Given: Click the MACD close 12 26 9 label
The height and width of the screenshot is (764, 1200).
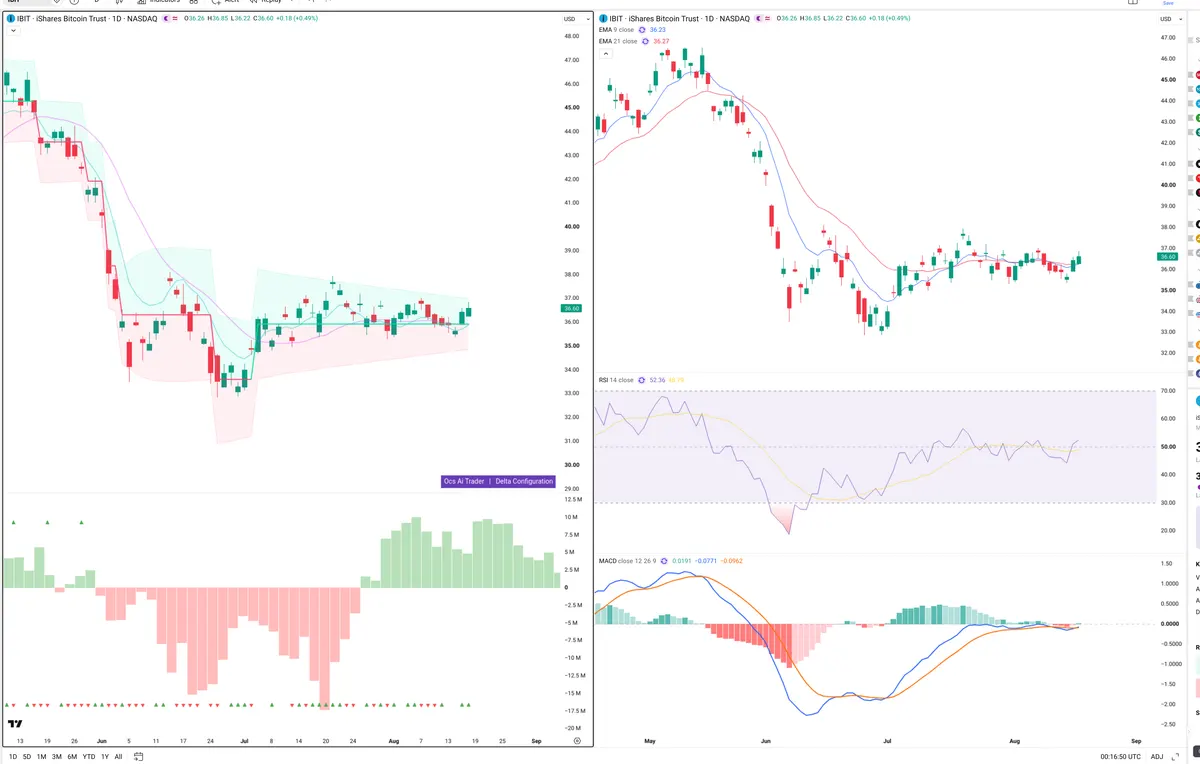Looking at the screenshot, I should 628,561.
